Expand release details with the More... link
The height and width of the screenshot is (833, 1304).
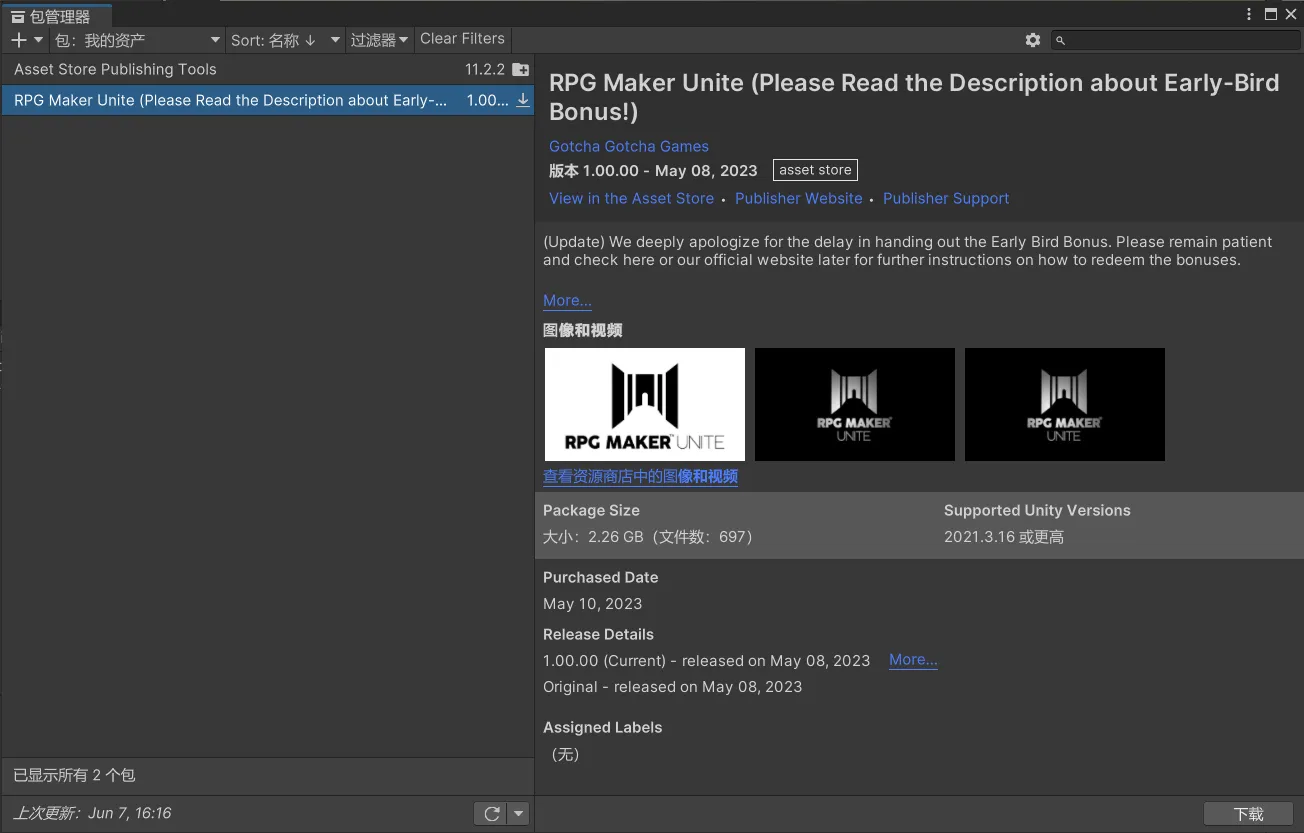[913, 660]
